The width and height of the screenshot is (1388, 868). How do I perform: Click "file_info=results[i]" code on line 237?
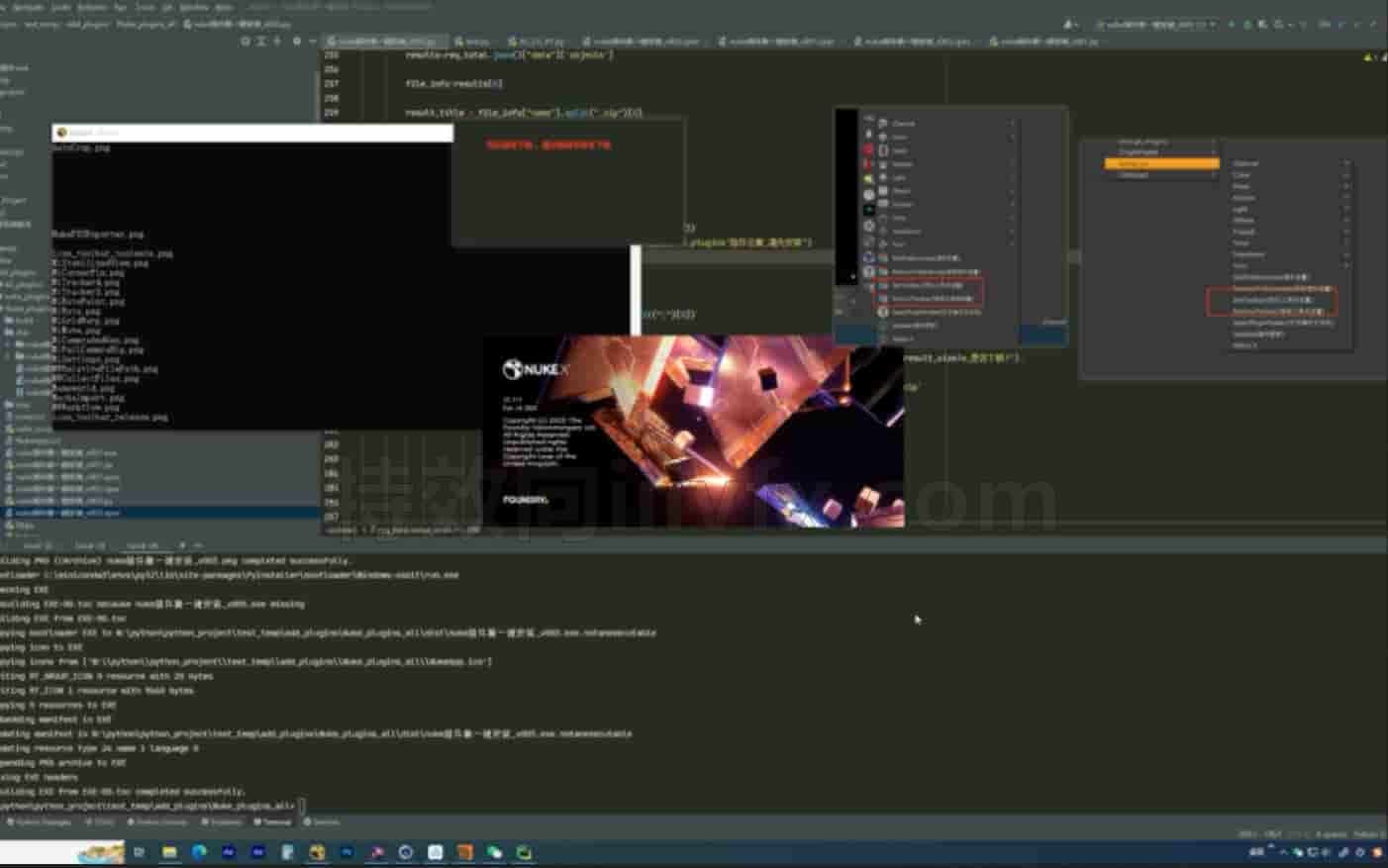[x=453, y=83]
